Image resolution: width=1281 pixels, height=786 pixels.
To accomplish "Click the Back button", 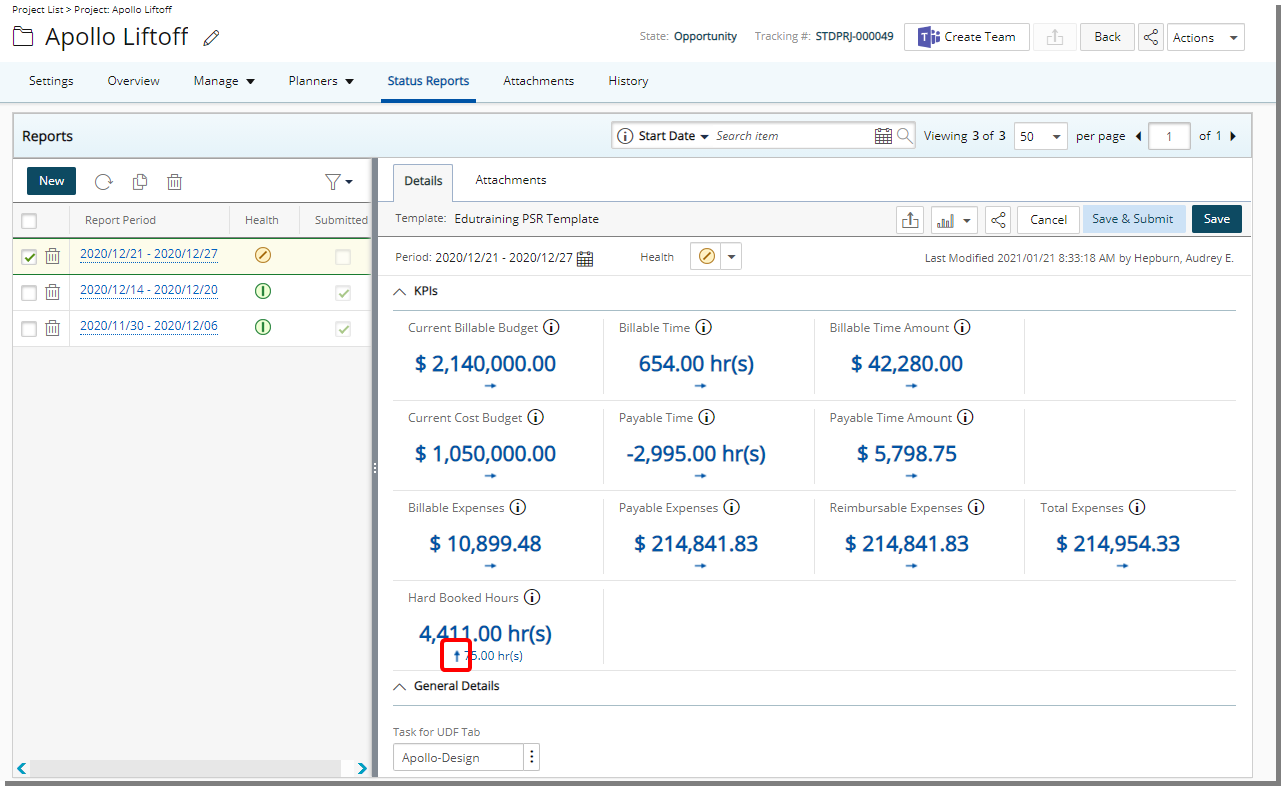I will click(1107, 37).
